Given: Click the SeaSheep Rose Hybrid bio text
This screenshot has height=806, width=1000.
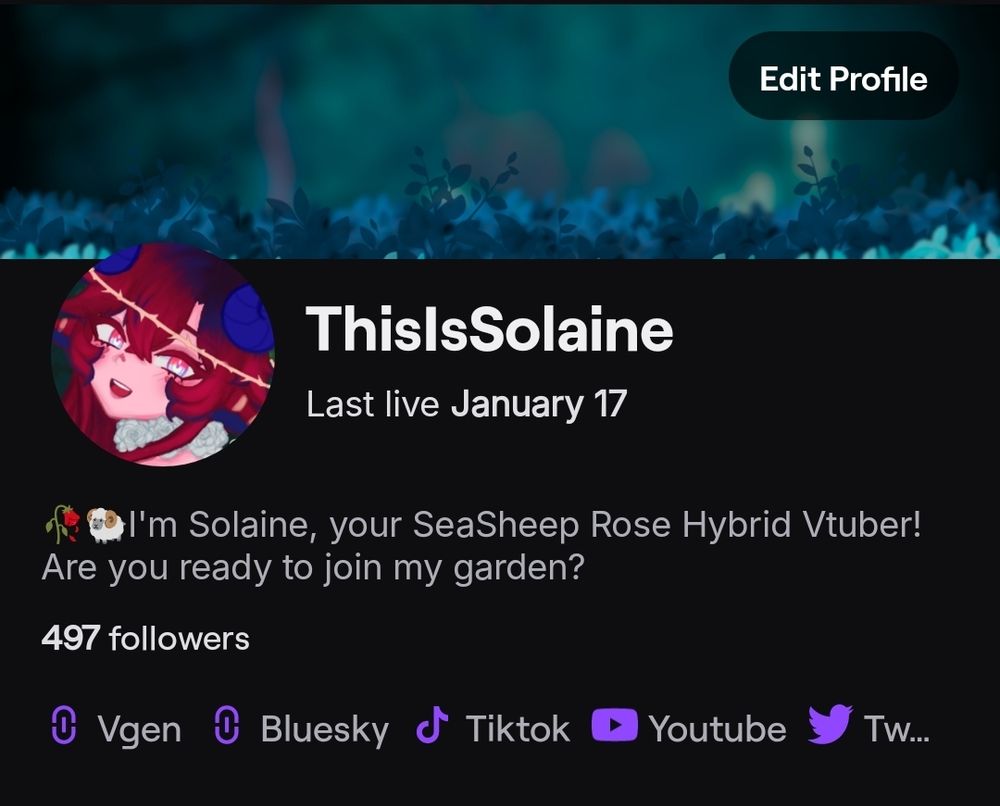Looking at the screenshot, I should [606, 525].
